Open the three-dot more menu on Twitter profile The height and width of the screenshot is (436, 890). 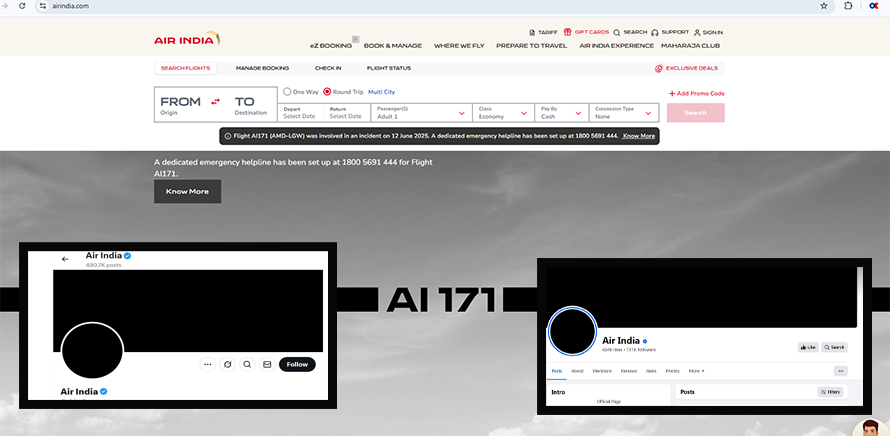pos(208,364)
